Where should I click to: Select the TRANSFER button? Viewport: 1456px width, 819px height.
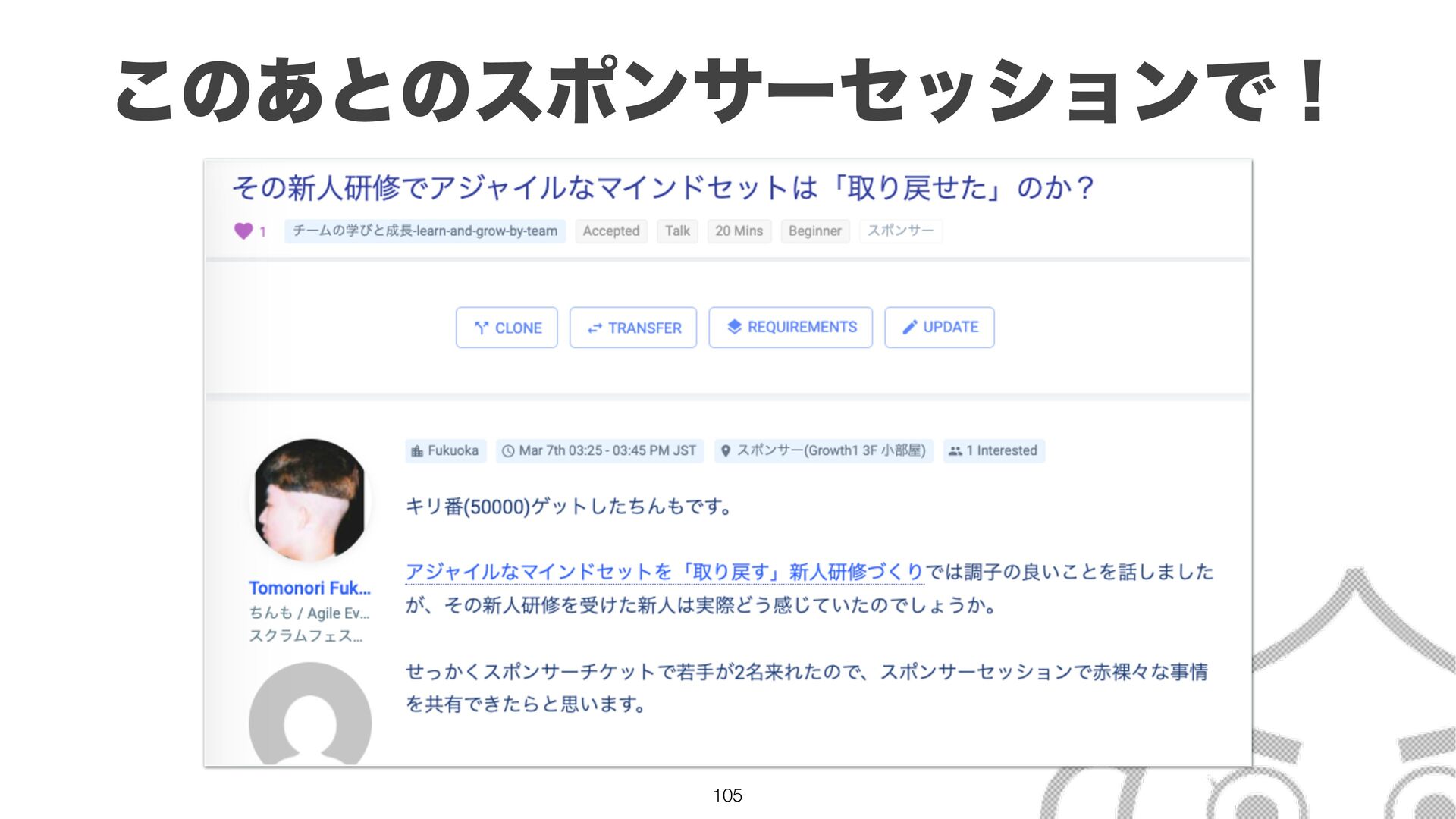[633, 328]
